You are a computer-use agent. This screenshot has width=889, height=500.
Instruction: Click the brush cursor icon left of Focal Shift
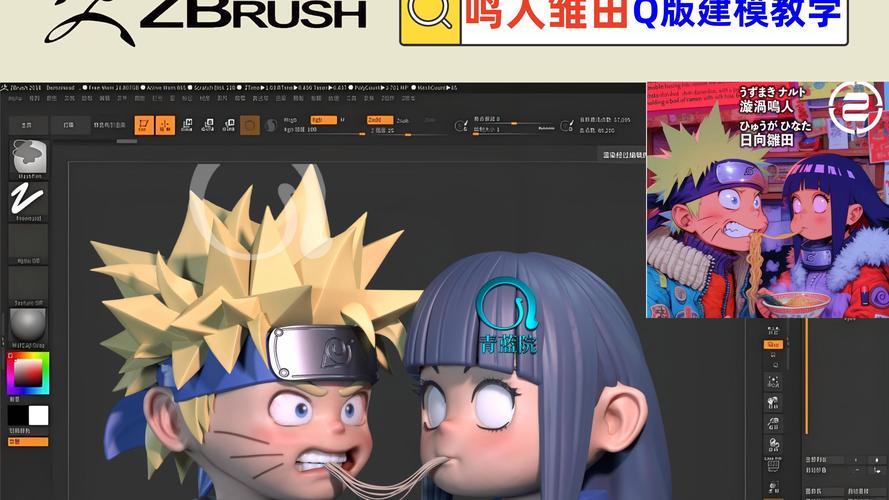462,126
